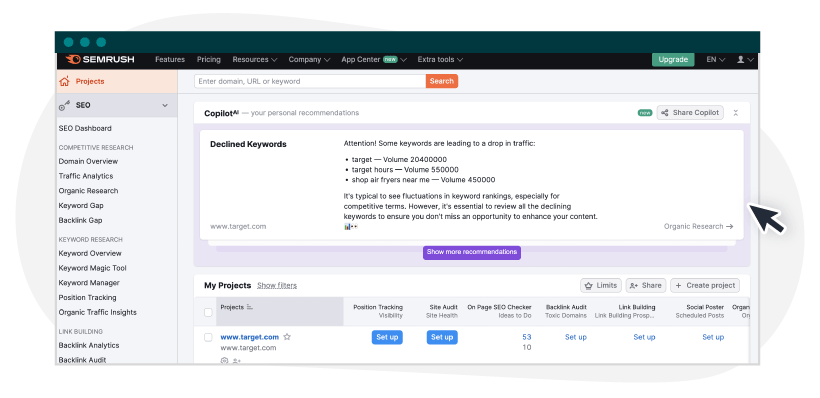820x398 pixels.
Task: Open the EN language dropdown
Action: (715, 60)
